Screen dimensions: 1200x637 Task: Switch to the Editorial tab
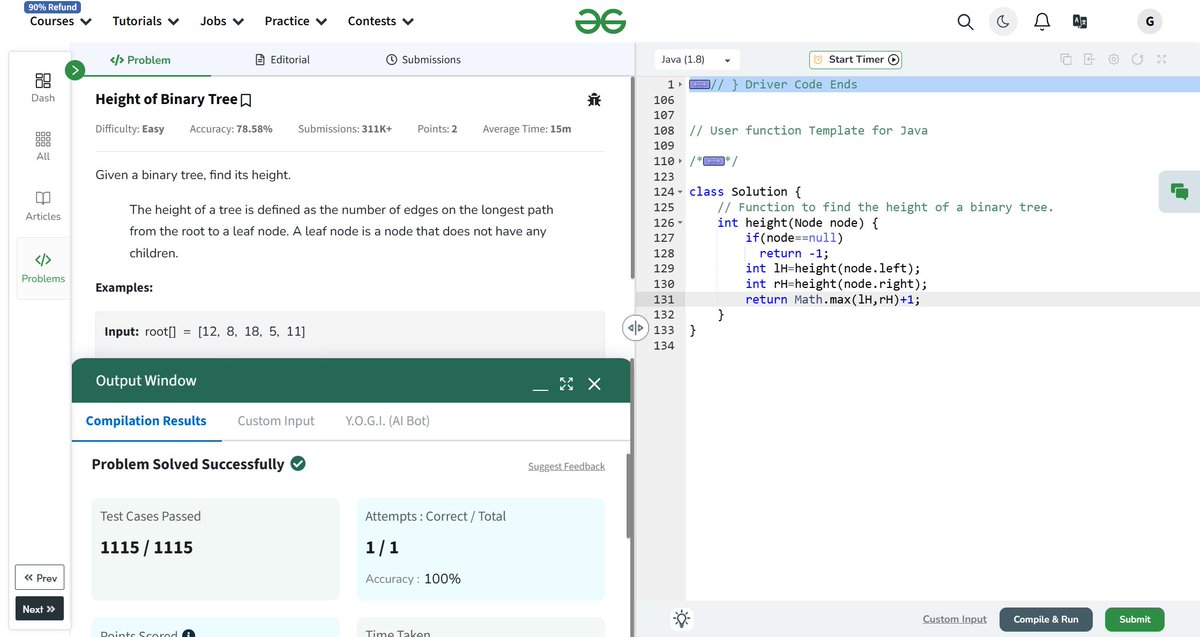[x=283, y=60]
